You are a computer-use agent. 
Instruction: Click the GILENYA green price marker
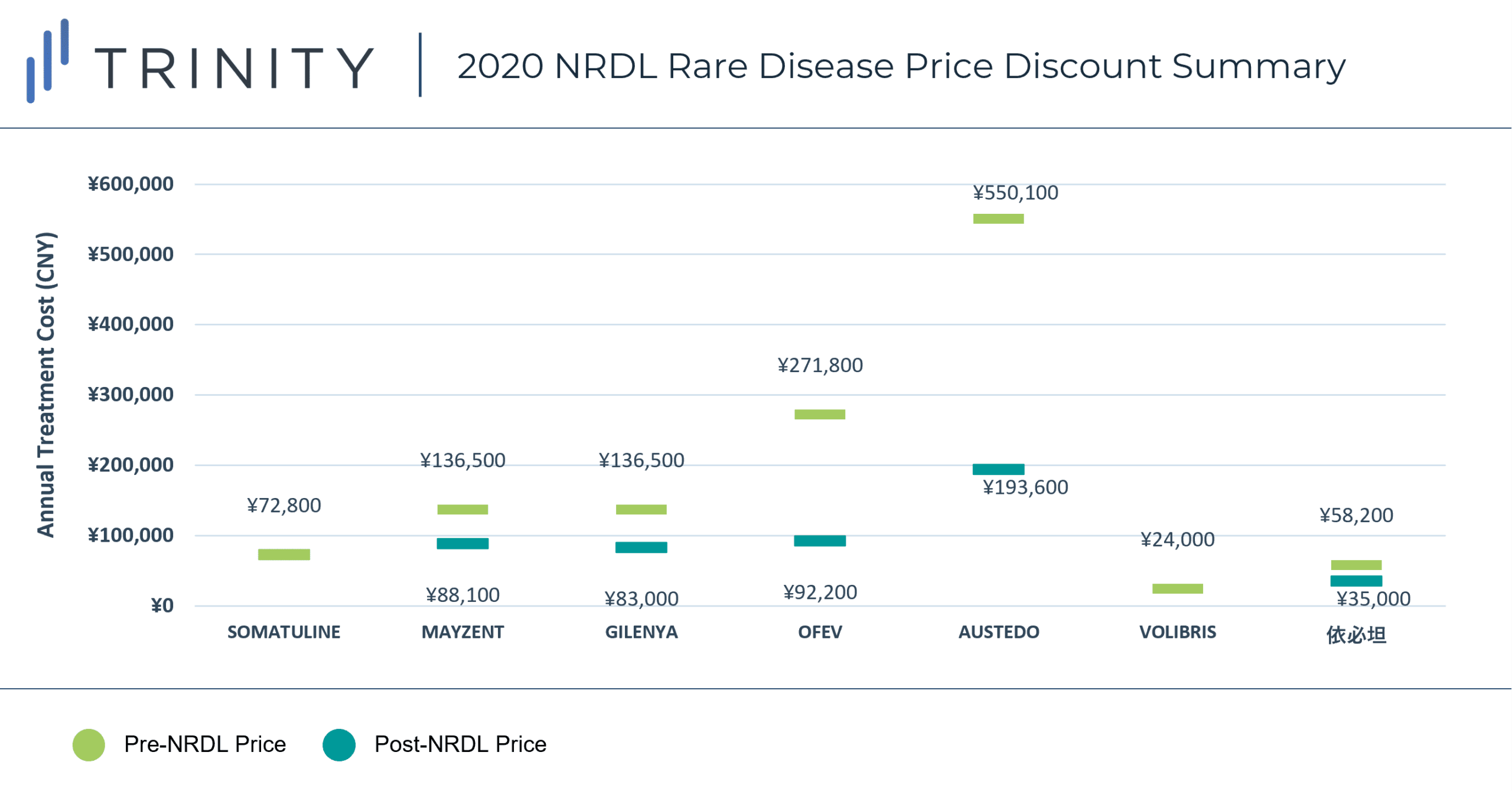[x=641, y=509]
